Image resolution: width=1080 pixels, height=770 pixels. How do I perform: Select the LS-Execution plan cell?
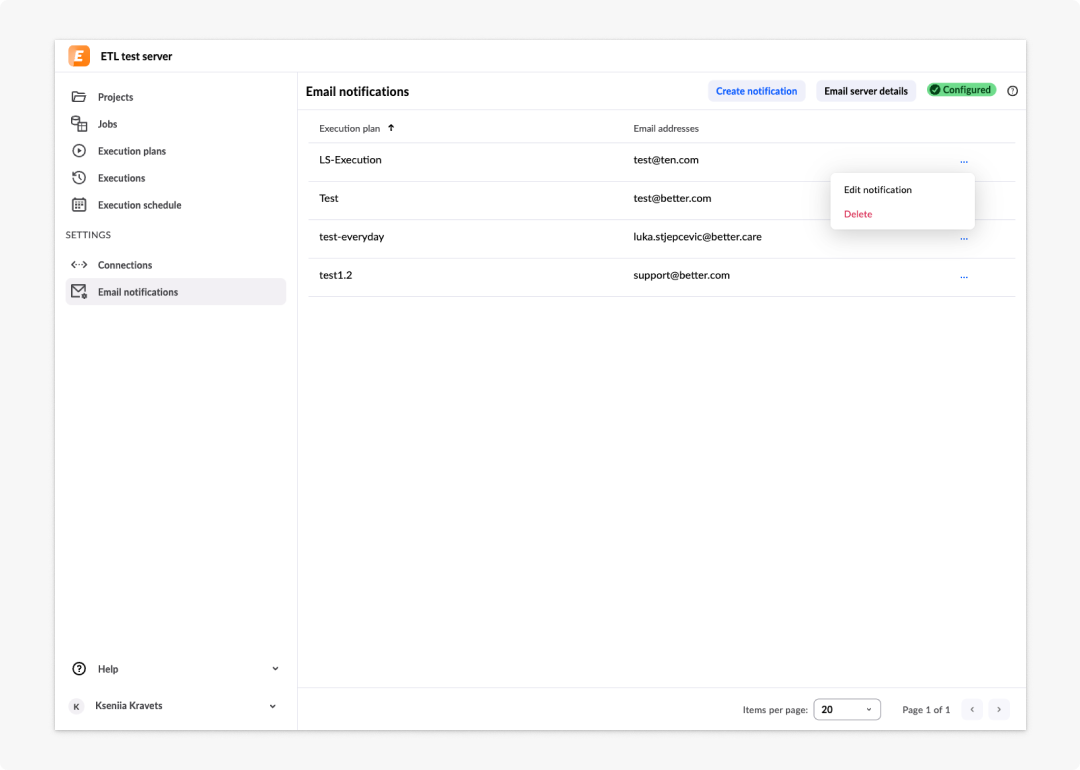point(350,160)
